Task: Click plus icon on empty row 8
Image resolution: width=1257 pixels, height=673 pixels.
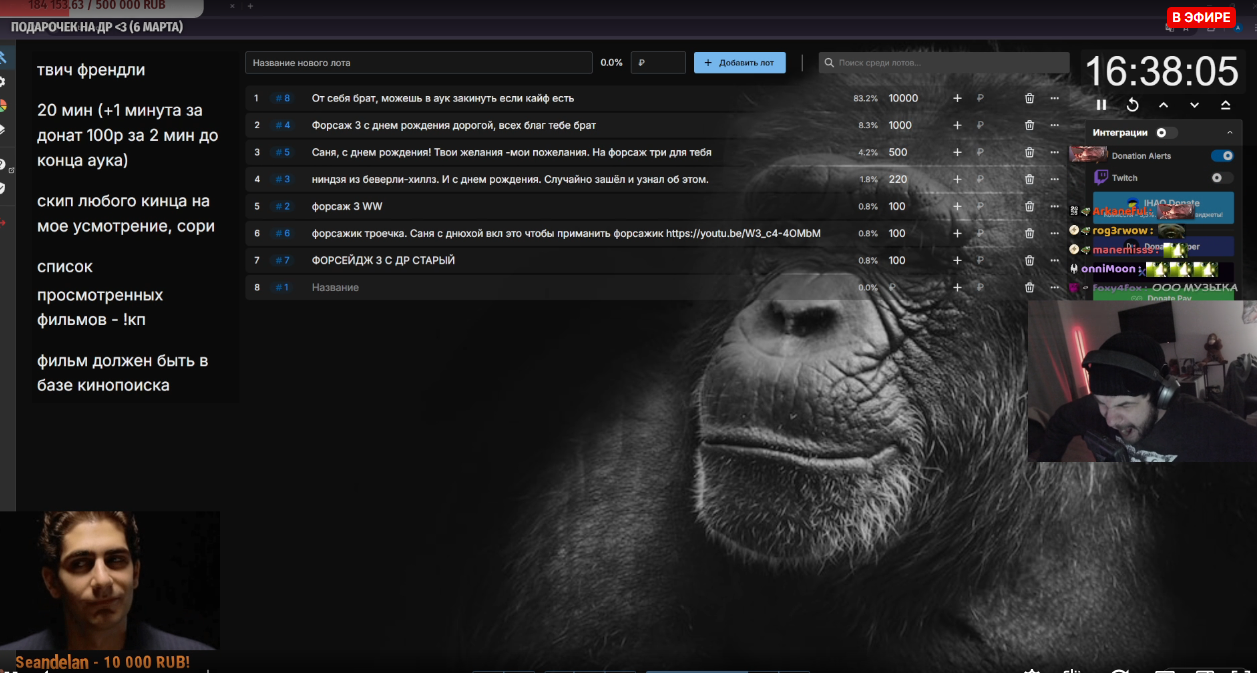Action: coord(957,287)
